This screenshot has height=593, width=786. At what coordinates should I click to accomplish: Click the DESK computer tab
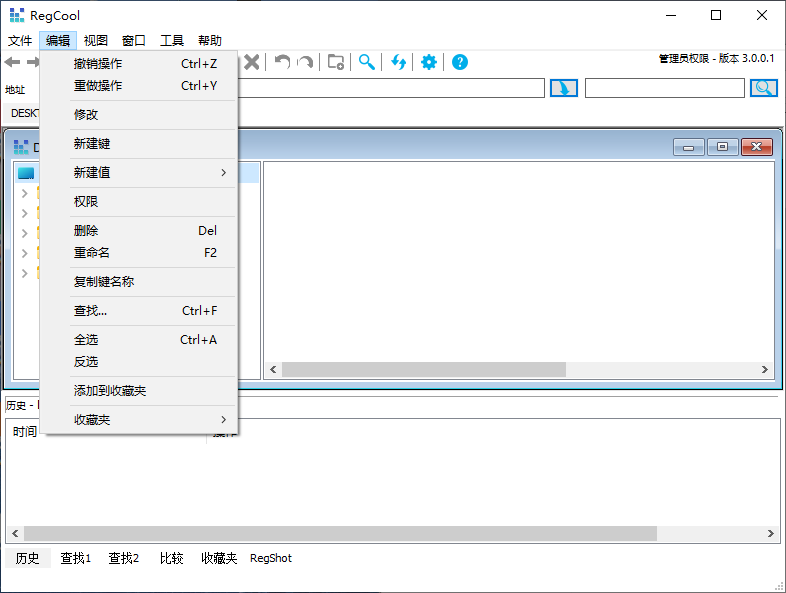23,113
